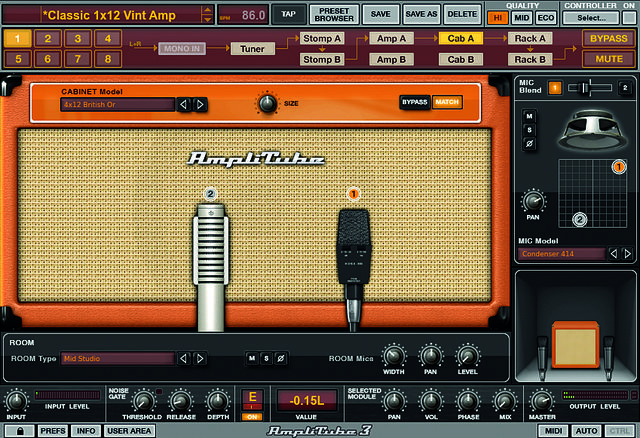Toggle the global MUTE button
This screenshot has height=438, width=640.
[609, 59]
